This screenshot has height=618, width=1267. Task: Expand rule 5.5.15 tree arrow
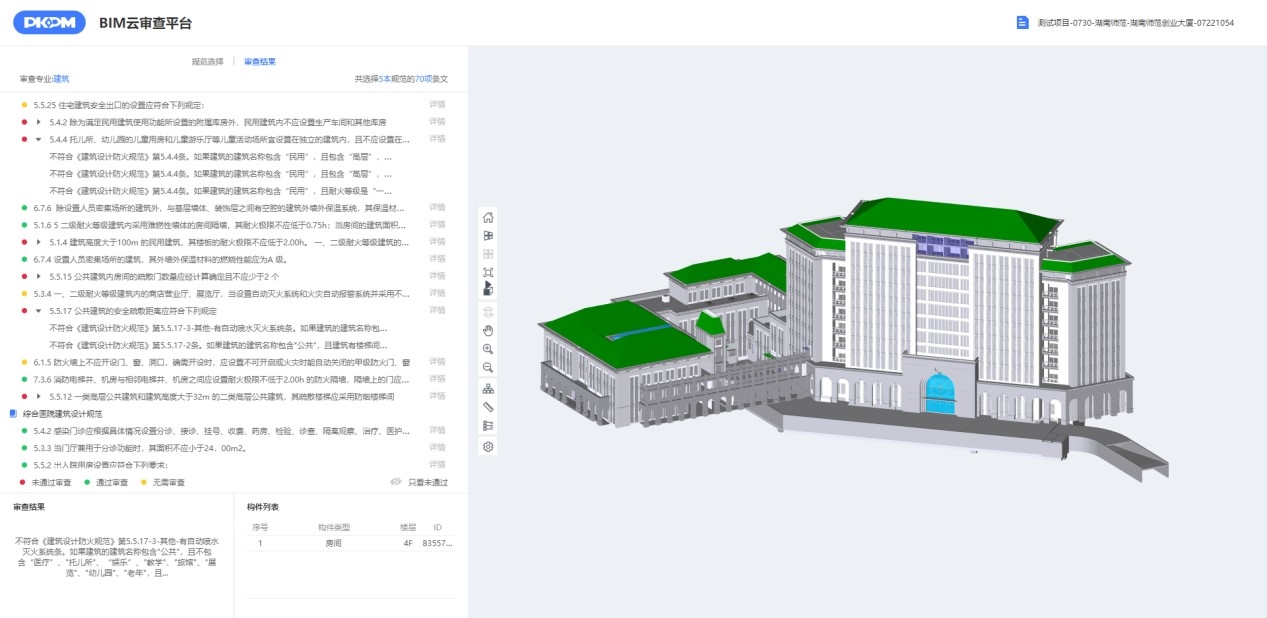click(x=38, y=276)
